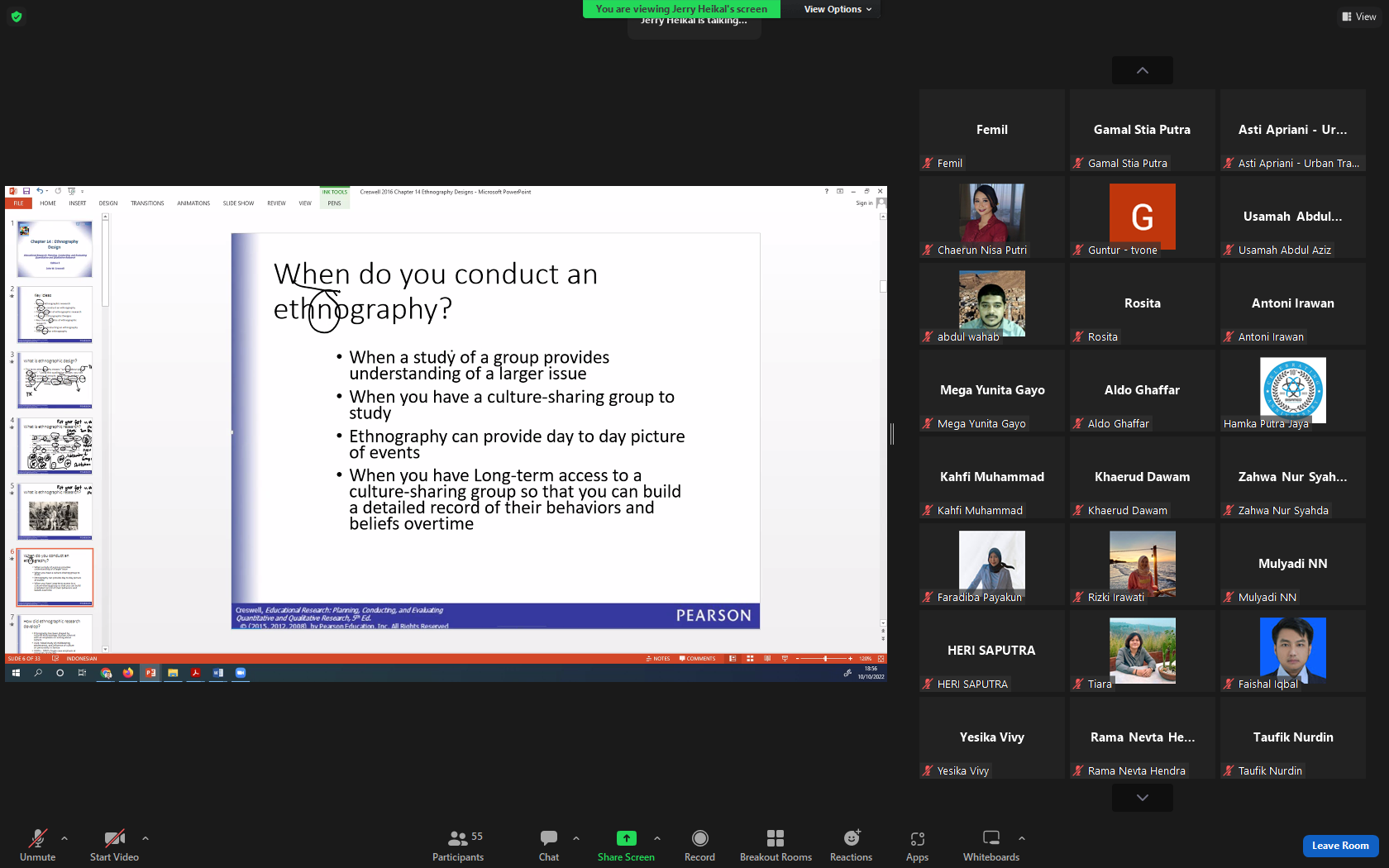1389x868 pixels.
Task: Open PowerPoint Help question mark icon
Action: [826, 191]
